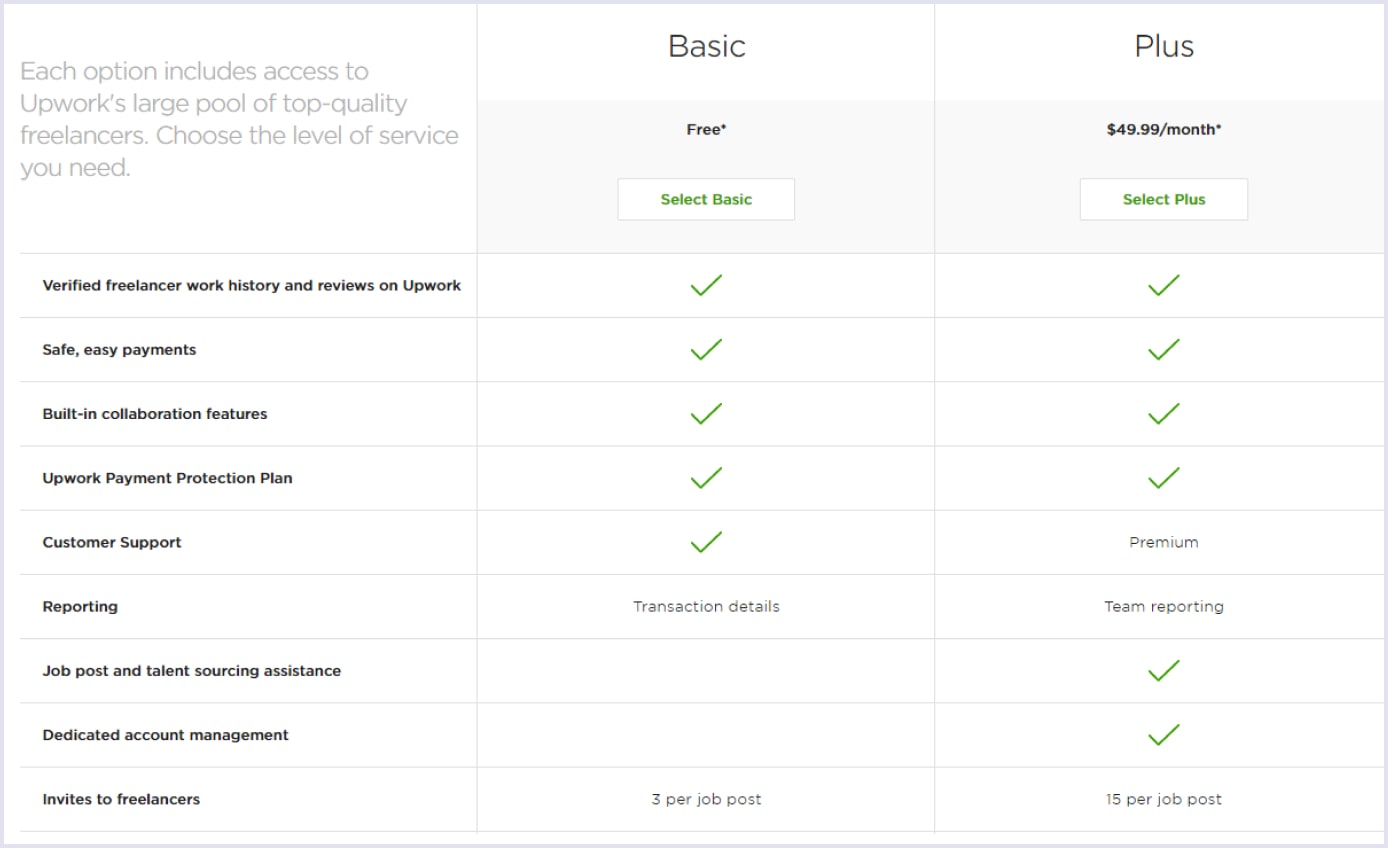Click the Safe, easy payments row label

[119, 350]
